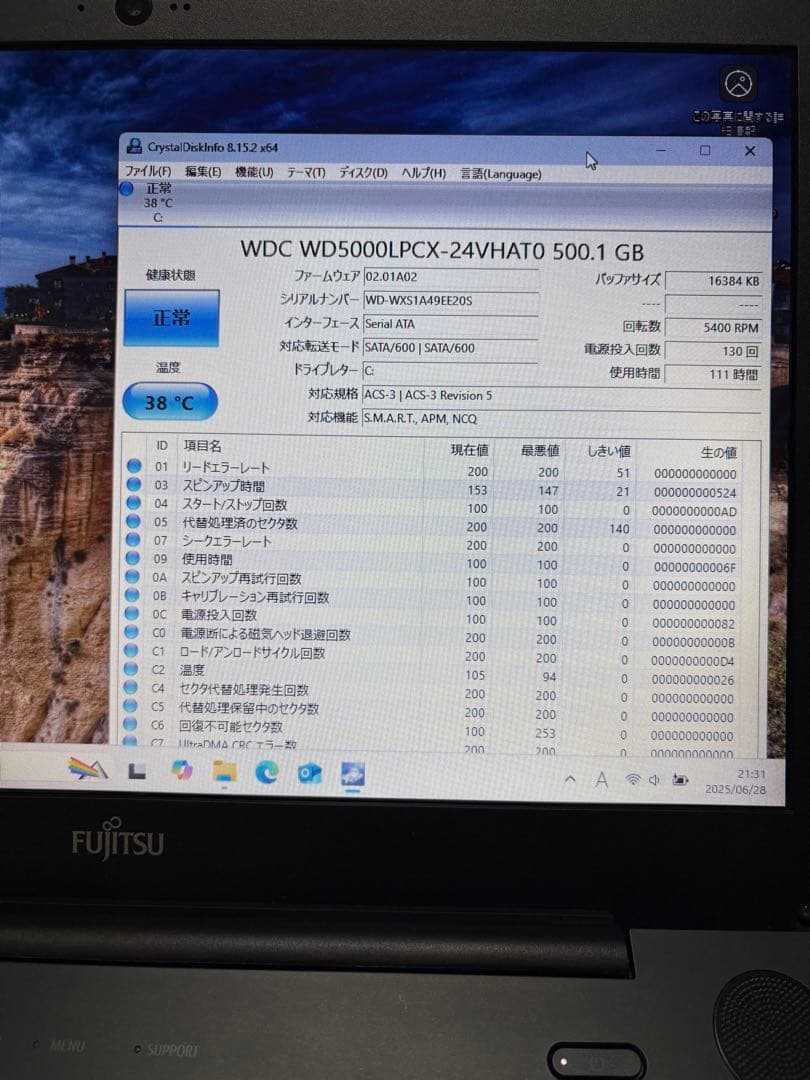This screenshot has width=810, height=1080.
Task: Click the CrystalDiskInfo title bar icon
Action: (135, 147)
